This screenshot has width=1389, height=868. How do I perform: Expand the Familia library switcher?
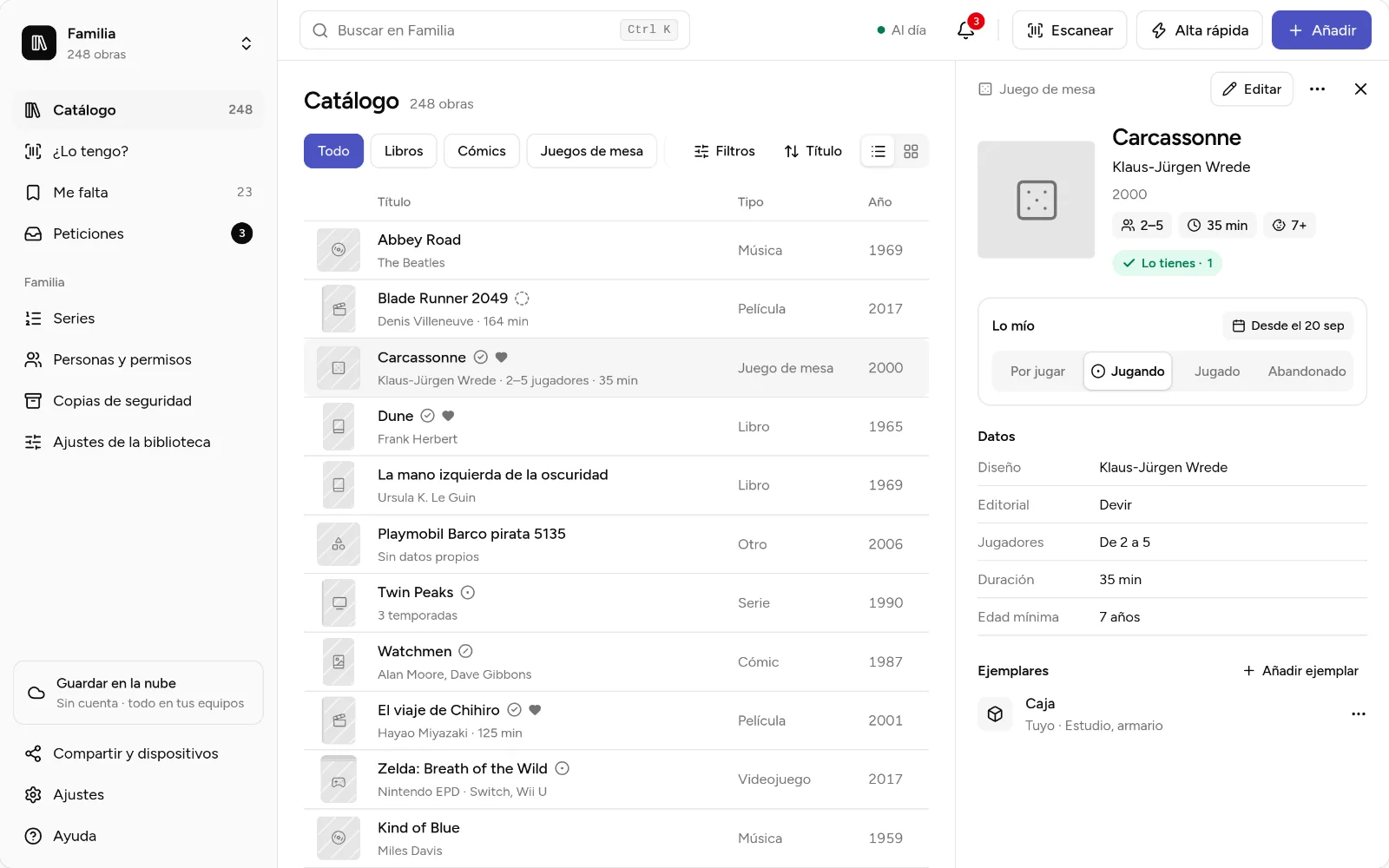coord(247,43)
